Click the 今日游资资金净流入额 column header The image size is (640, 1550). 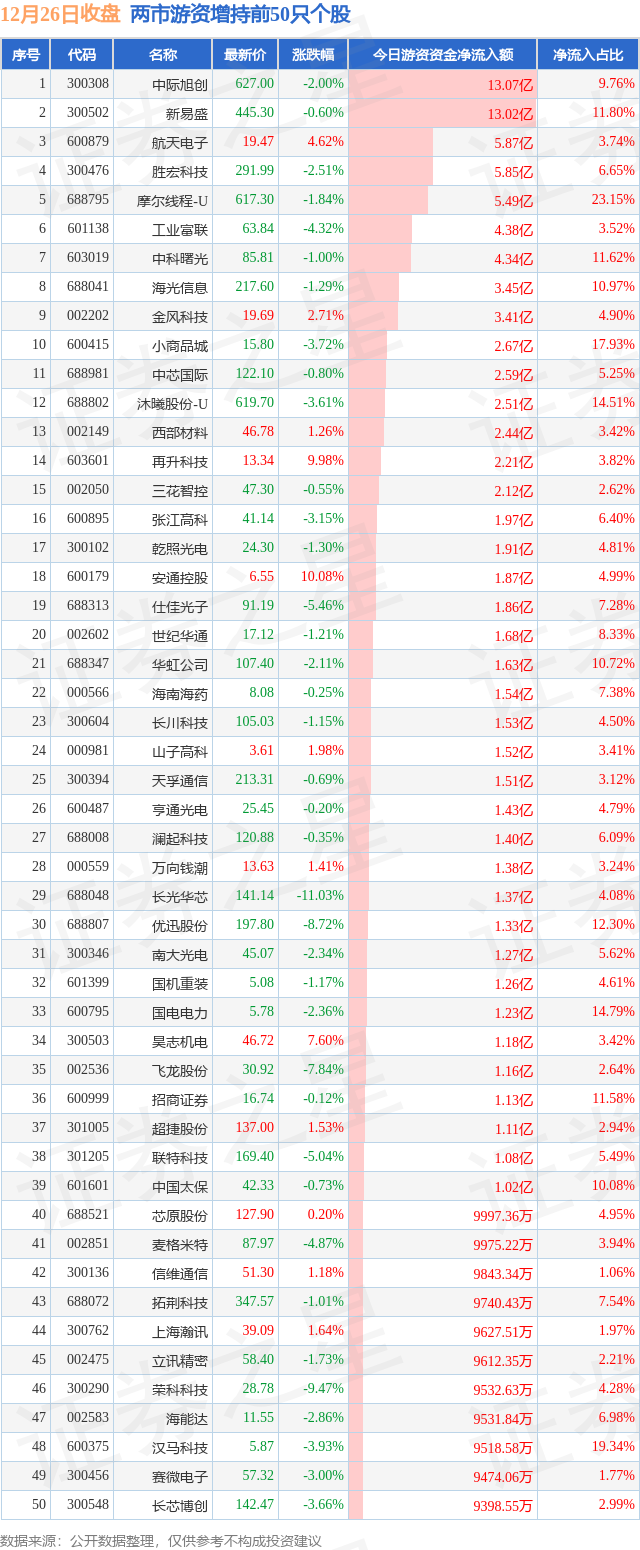442,55
